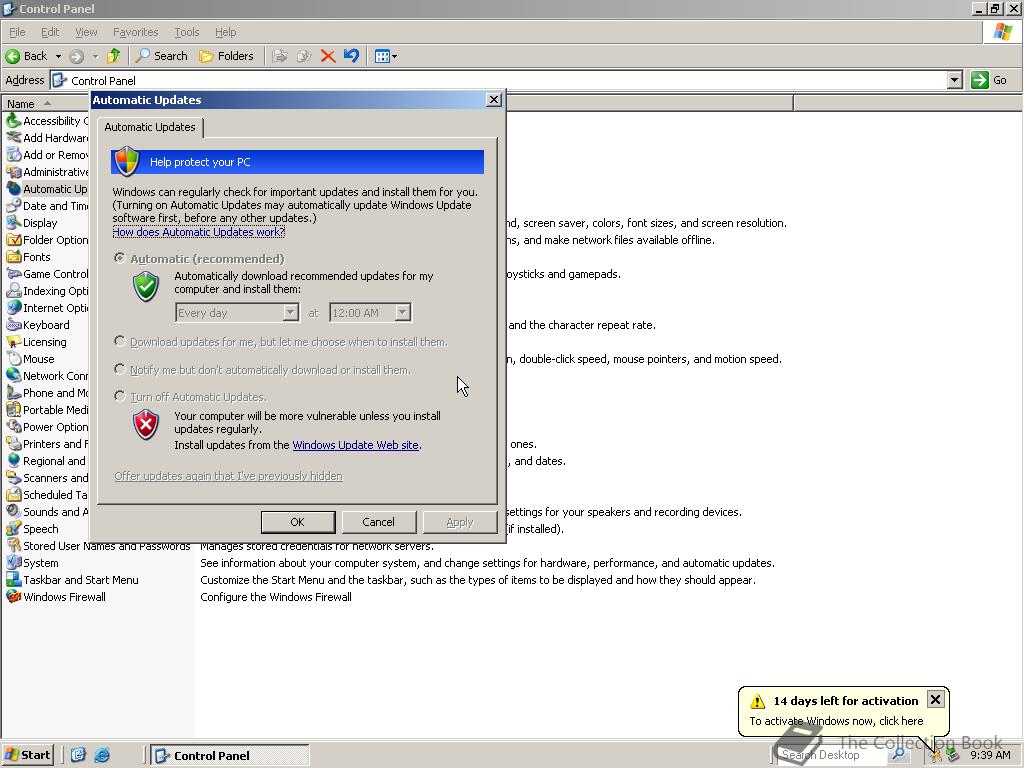Open the Edit menu
The height and width of the screenshot is (768, 1024).
click(50, 32)
